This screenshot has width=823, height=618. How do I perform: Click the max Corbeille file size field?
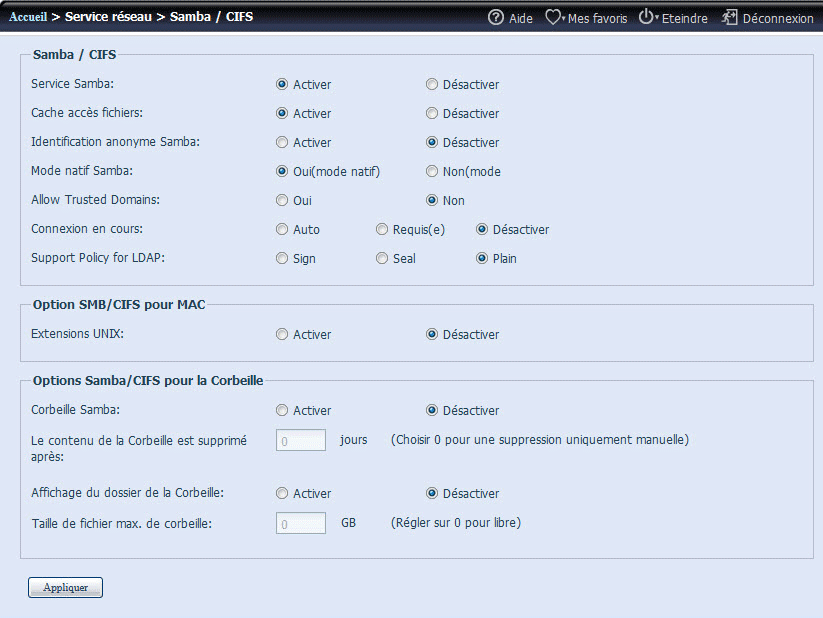point(301,523)
